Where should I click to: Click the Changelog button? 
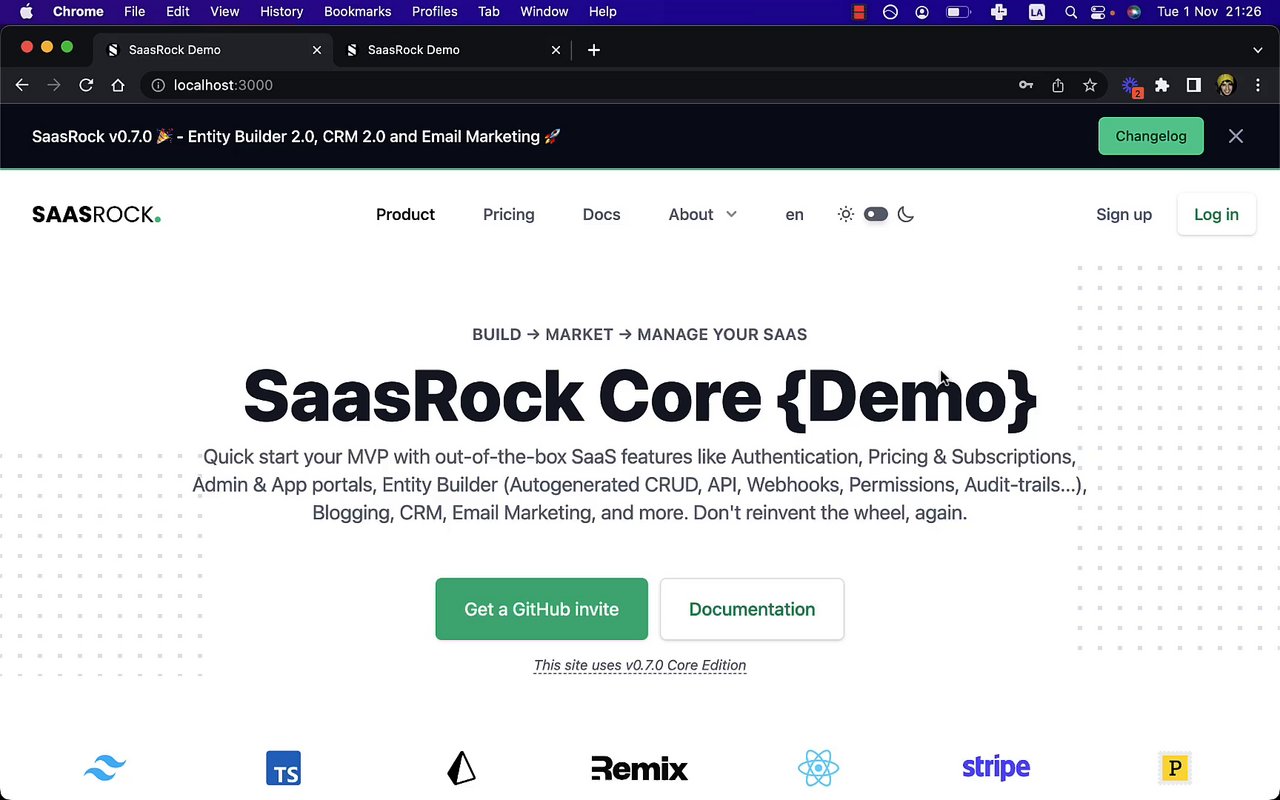[1151, 136]
